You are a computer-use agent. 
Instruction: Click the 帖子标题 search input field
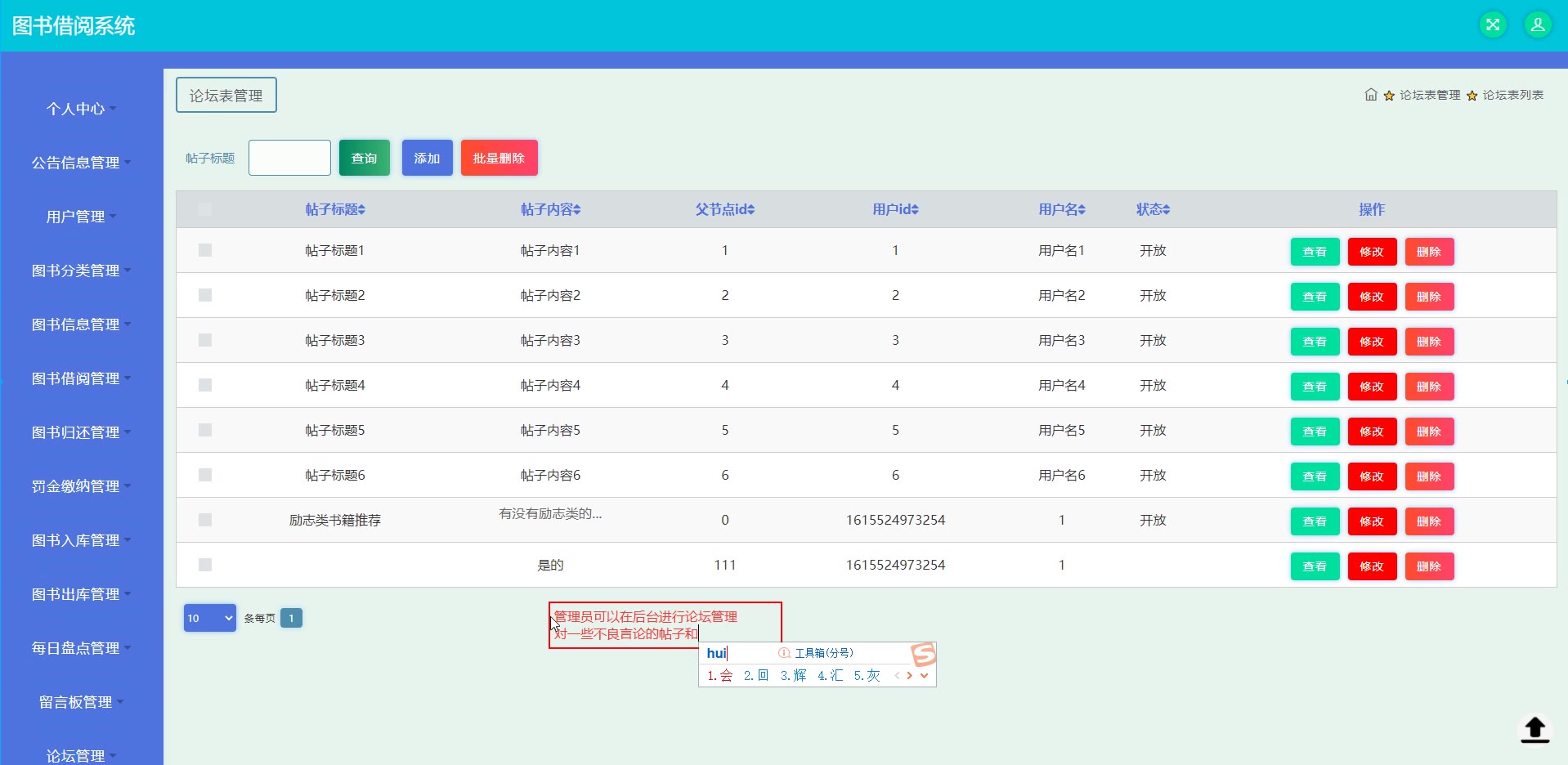point(289,158)
